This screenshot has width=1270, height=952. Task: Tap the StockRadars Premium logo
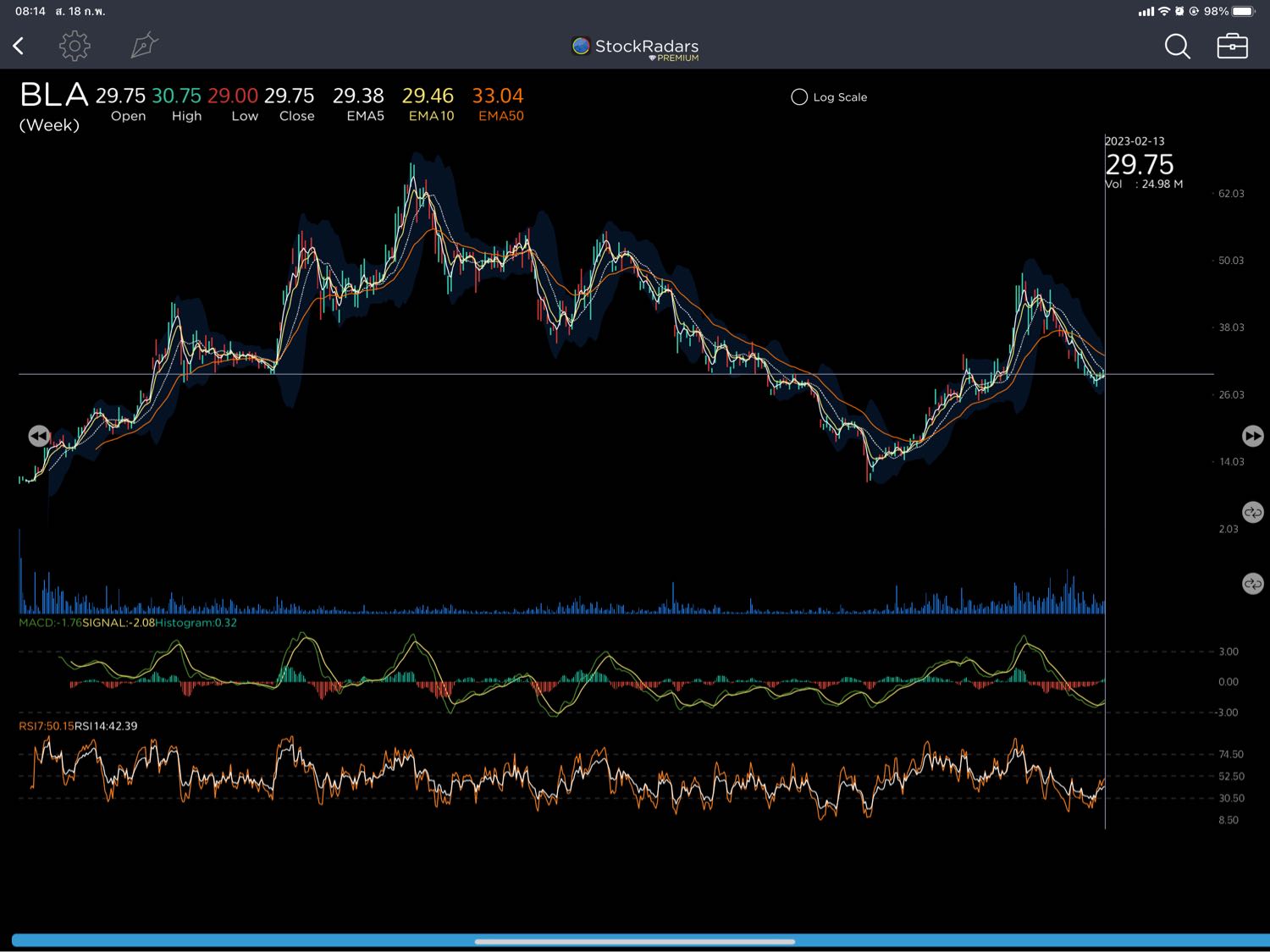635,48
